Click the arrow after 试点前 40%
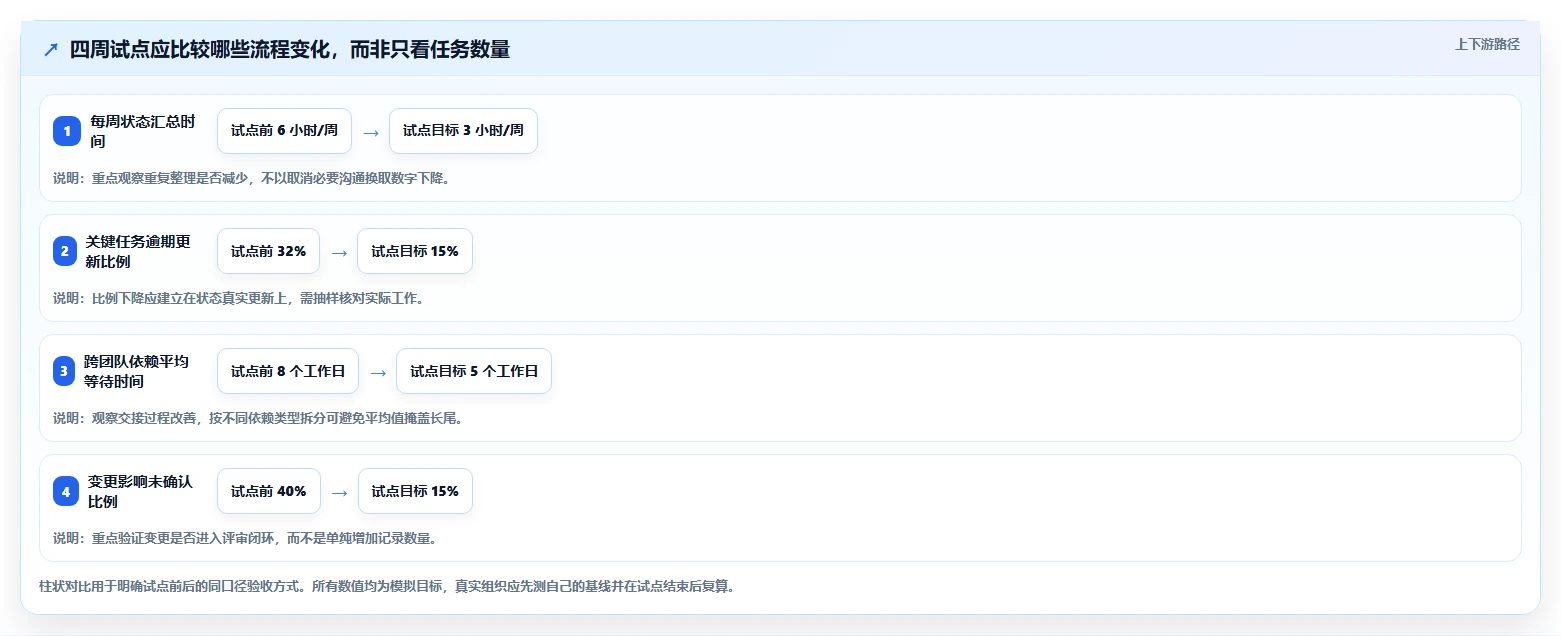 340,492
